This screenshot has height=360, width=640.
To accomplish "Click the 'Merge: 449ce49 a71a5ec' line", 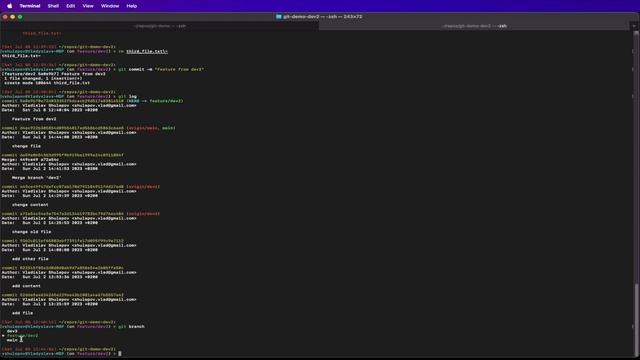I will pyautogui.click(x=30, y=160).
